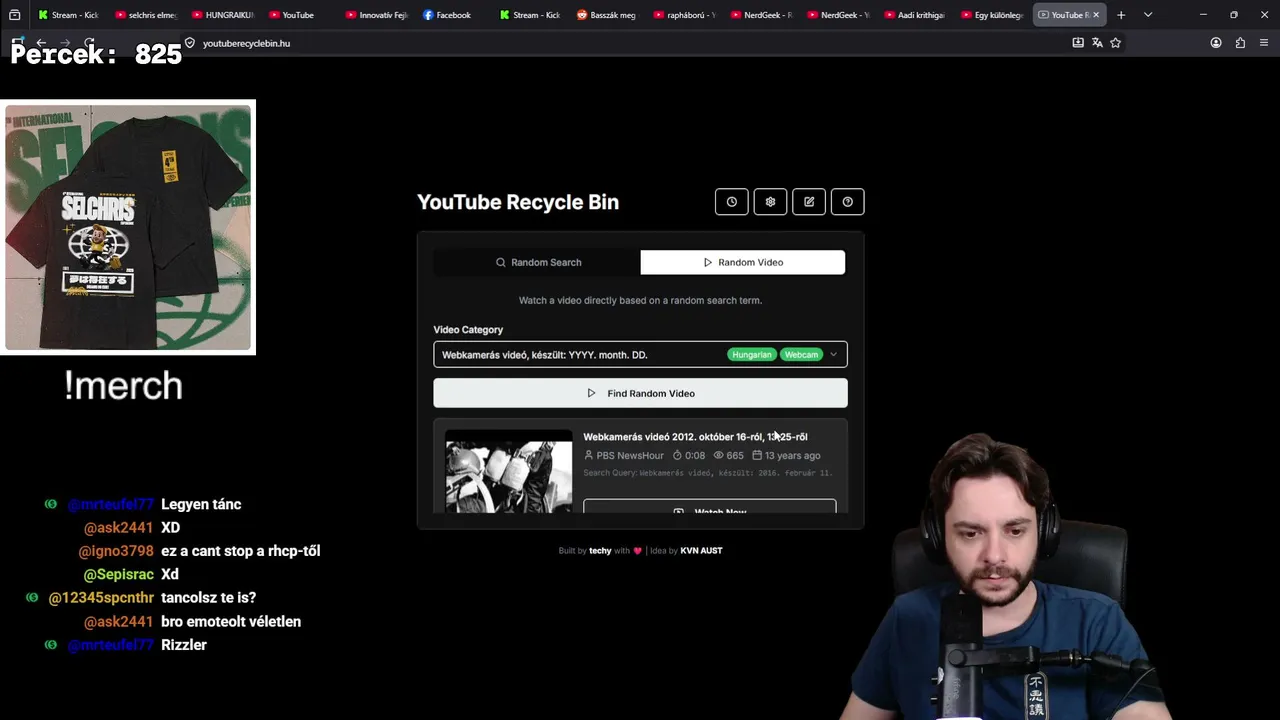The width and height of the screenshot is (1280, 720).
Task: Click the site information shield icon
Action: click(x=190, y=43)
